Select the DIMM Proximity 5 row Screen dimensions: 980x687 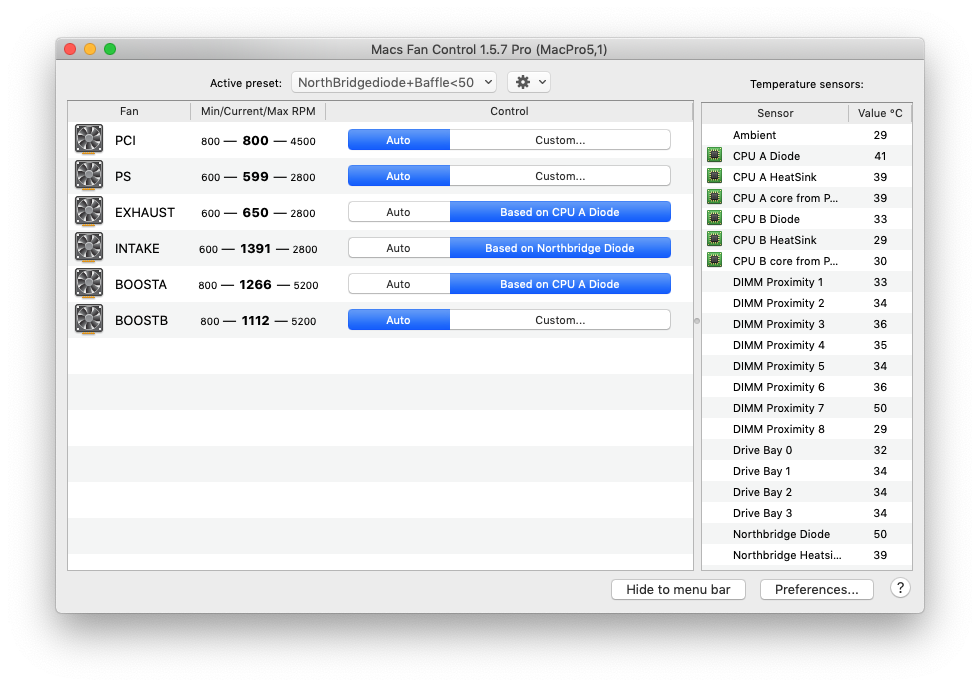(x=807, y=366)
